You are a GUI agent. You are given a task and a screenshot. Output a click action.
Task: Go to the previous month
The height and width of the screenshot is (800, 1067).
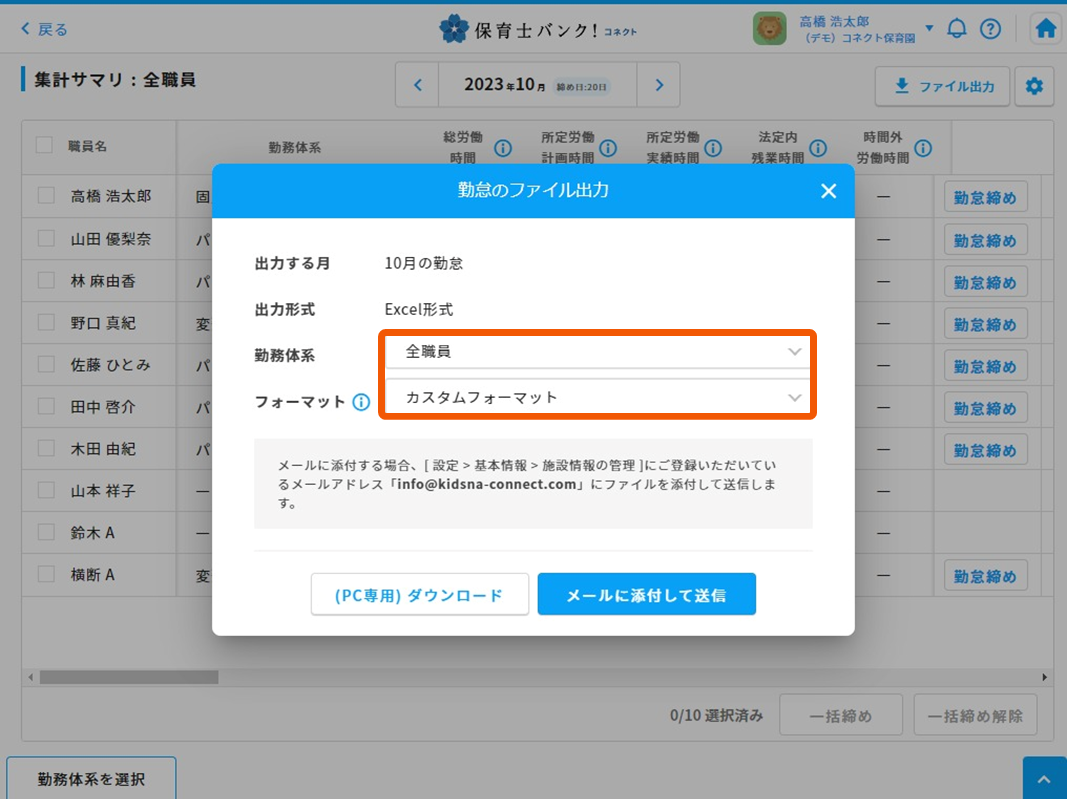coord(418,85)
